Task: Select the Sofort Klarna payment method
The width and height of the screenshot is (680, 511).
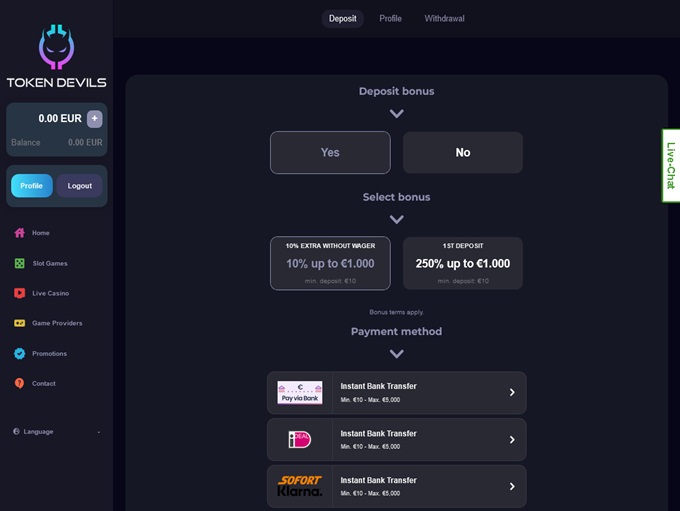Action: tap(396, 486)
